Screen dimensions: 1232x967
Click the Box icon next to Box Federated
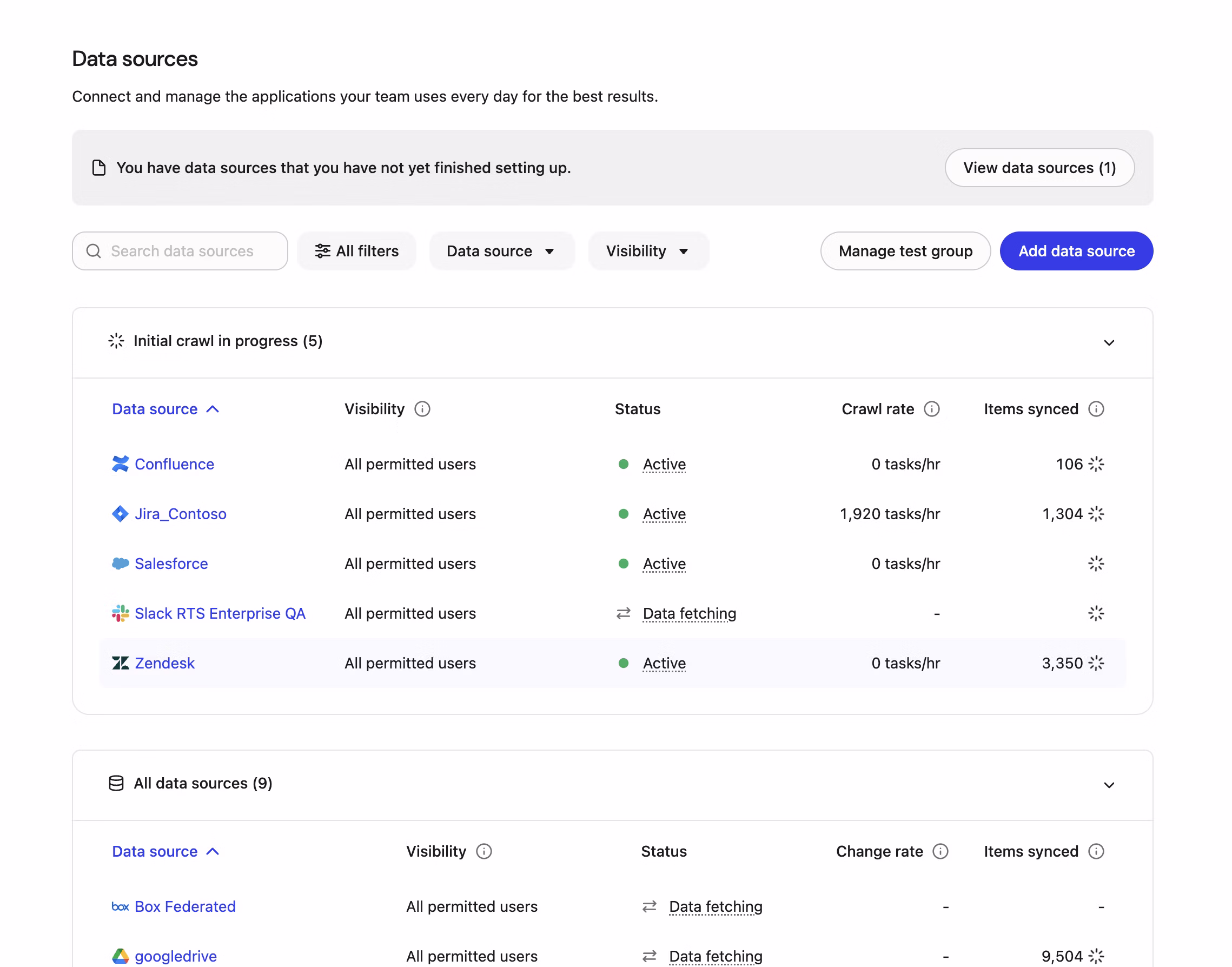point(120,906)
